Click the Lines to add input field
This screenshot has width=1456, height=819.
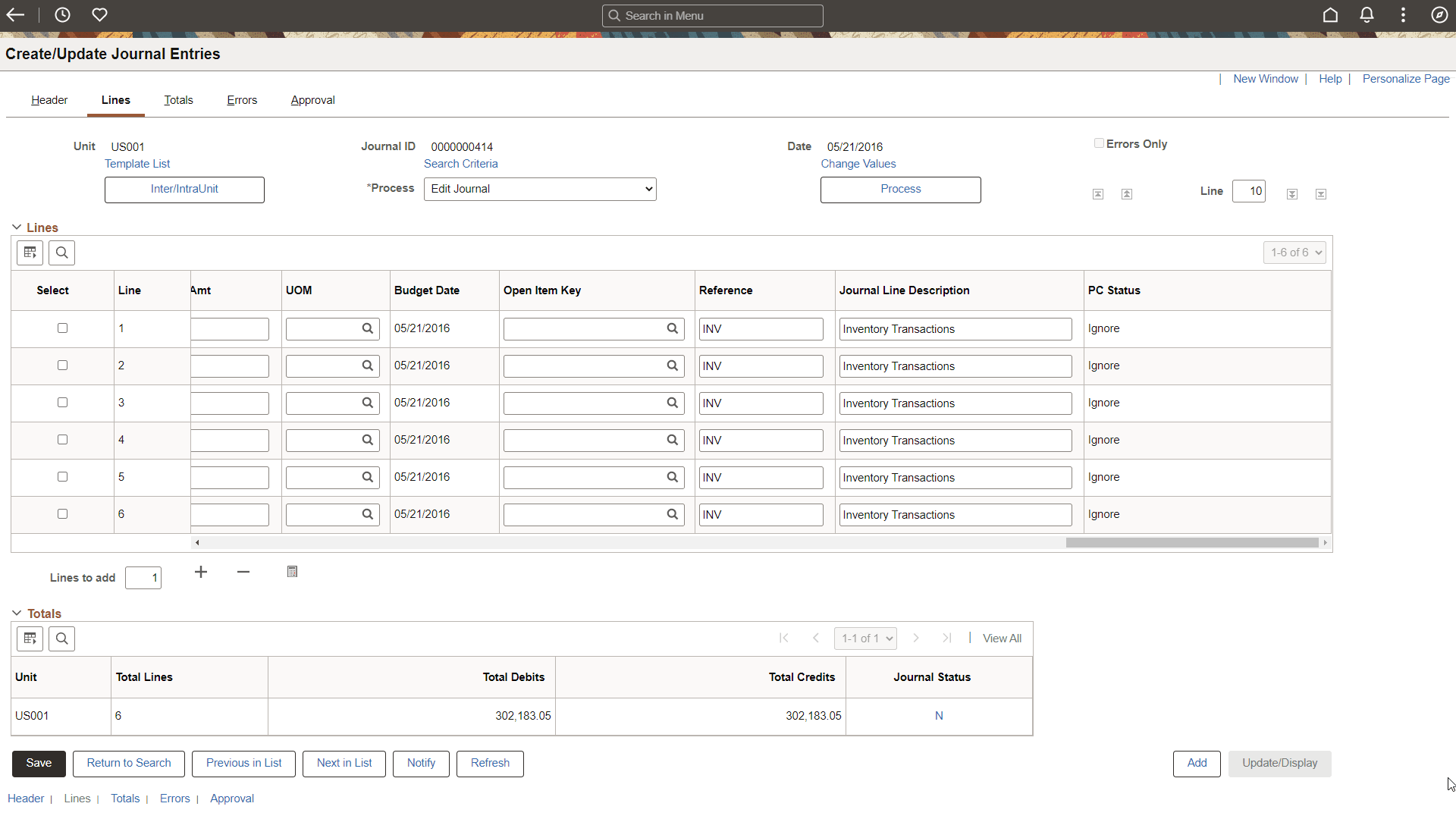(x=143, y=578)
